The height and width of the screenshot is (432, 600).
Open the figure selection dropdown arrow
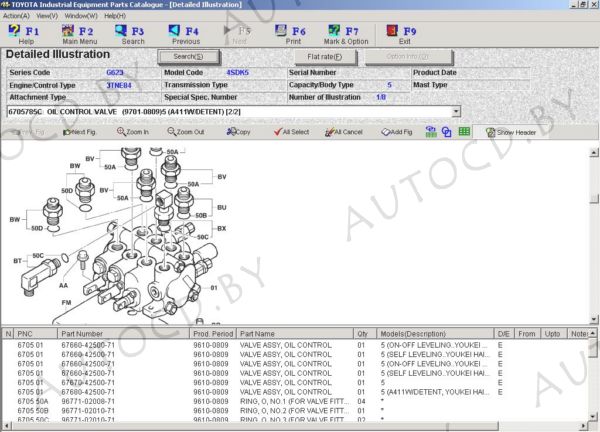click(456, 112)
